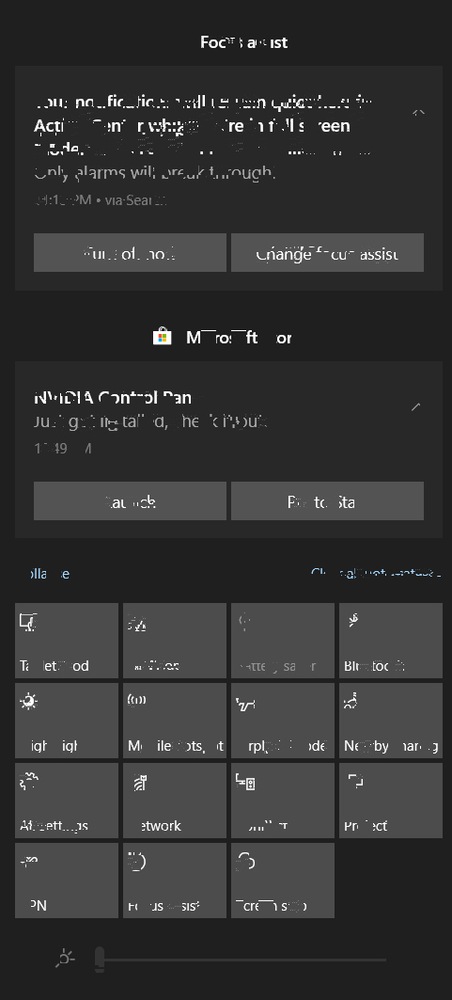
Task: Click the Airplane mode tile icon
Action: click(x=245, y=704)
